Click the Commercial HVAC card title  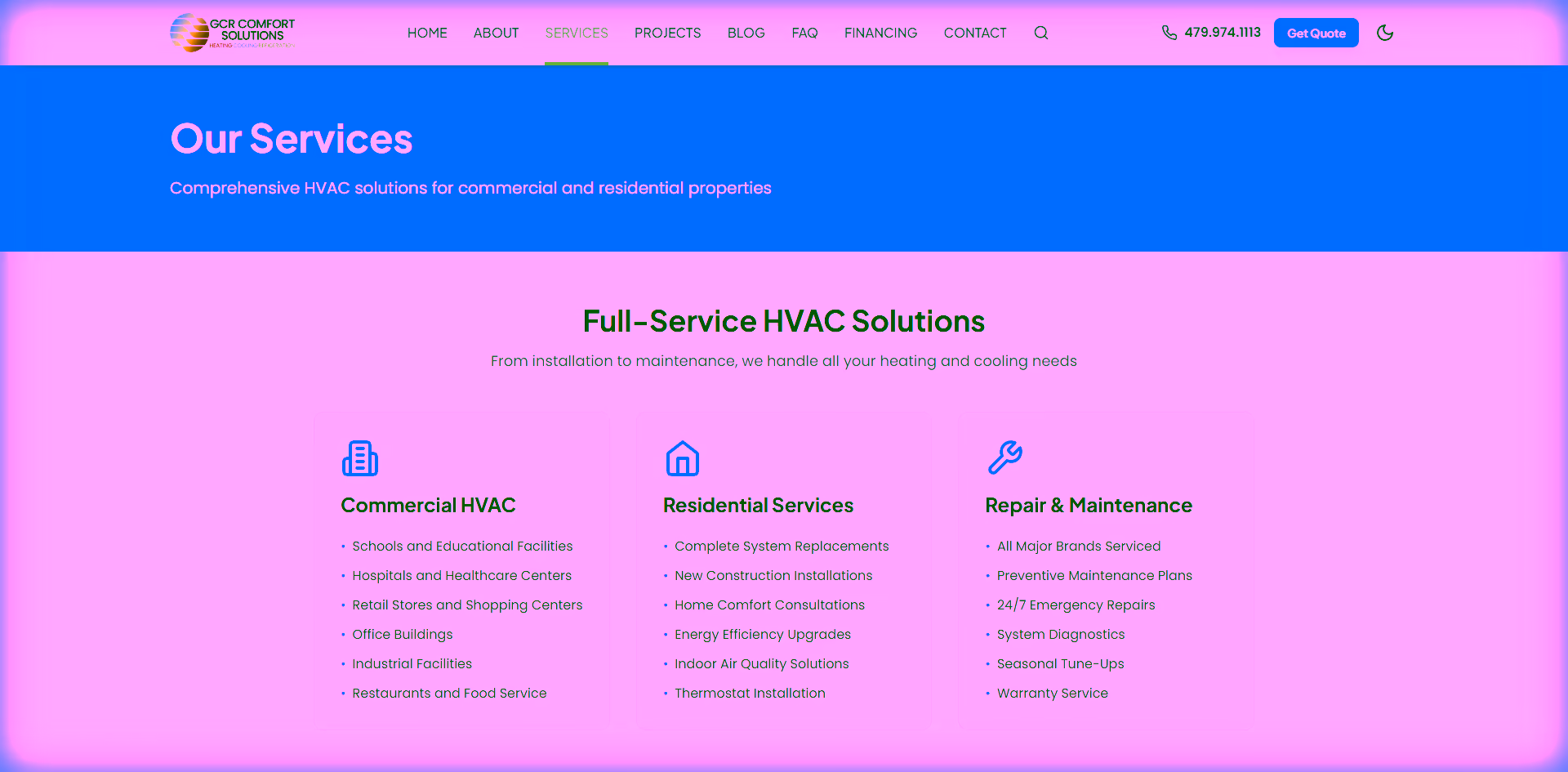pyautogui.click(x=428, y=505)
